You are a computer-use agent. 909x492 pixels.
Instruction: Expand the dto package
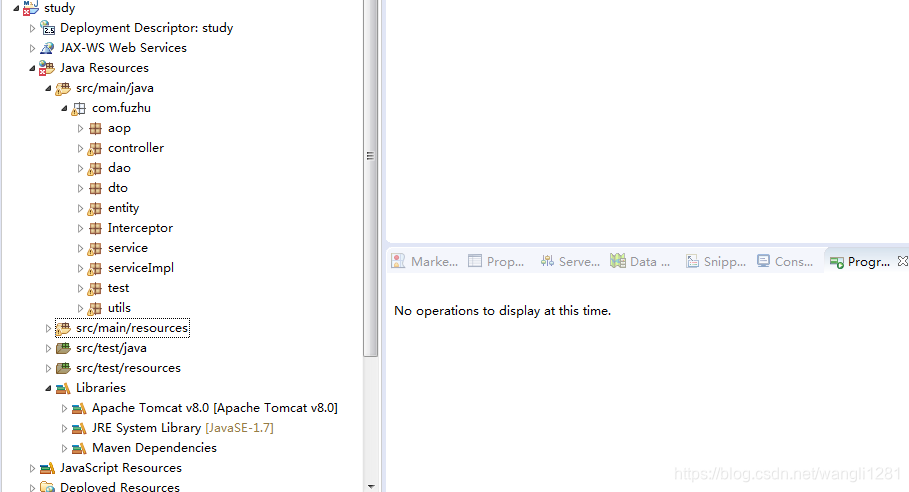click(81, 188)
